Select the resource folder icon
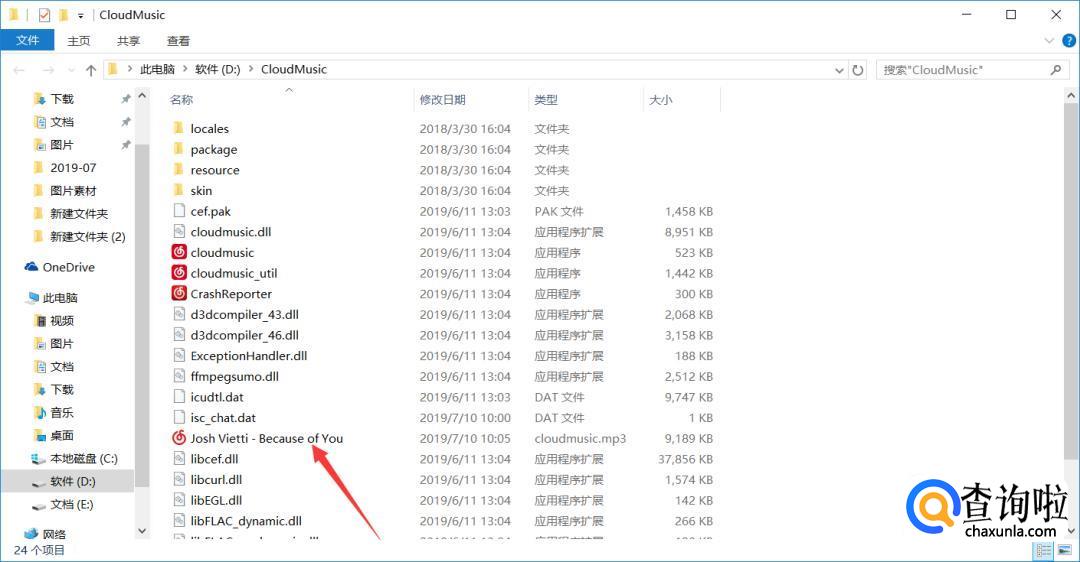Image resolution: width=1080 pixels, height=562 pixels. click(x=178, y=169)
